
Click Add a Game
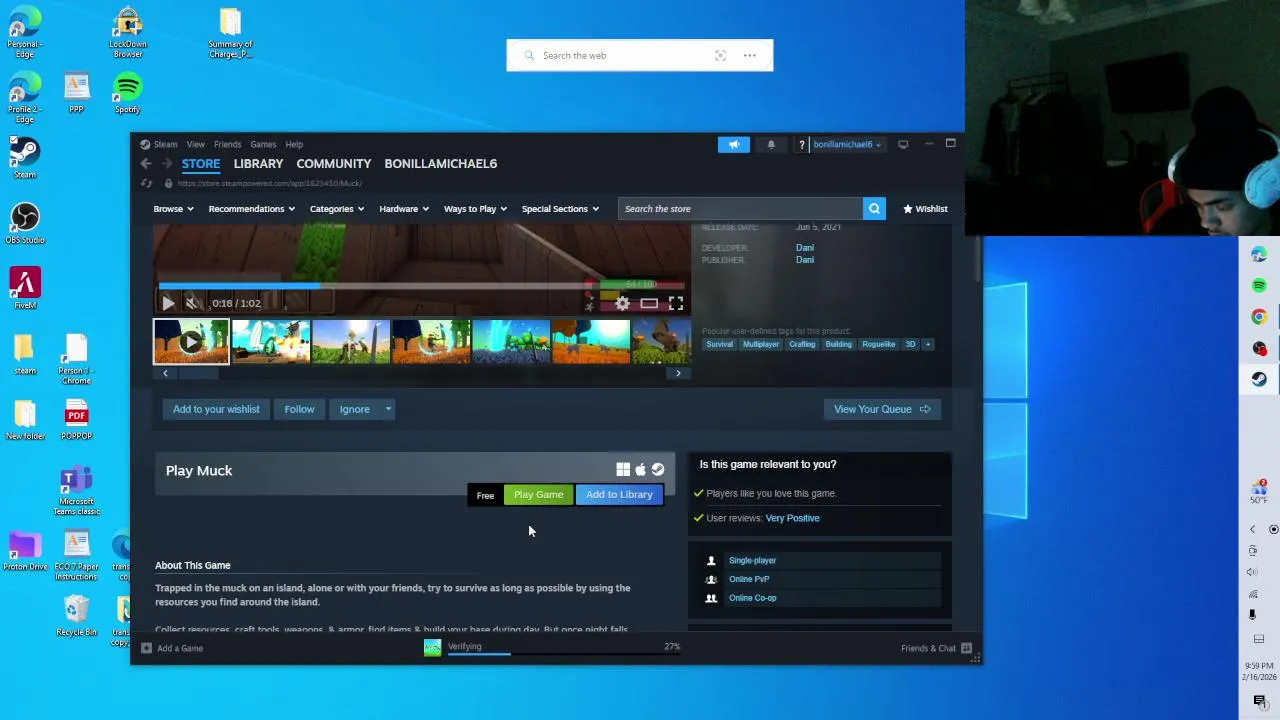tap(172, 649)
